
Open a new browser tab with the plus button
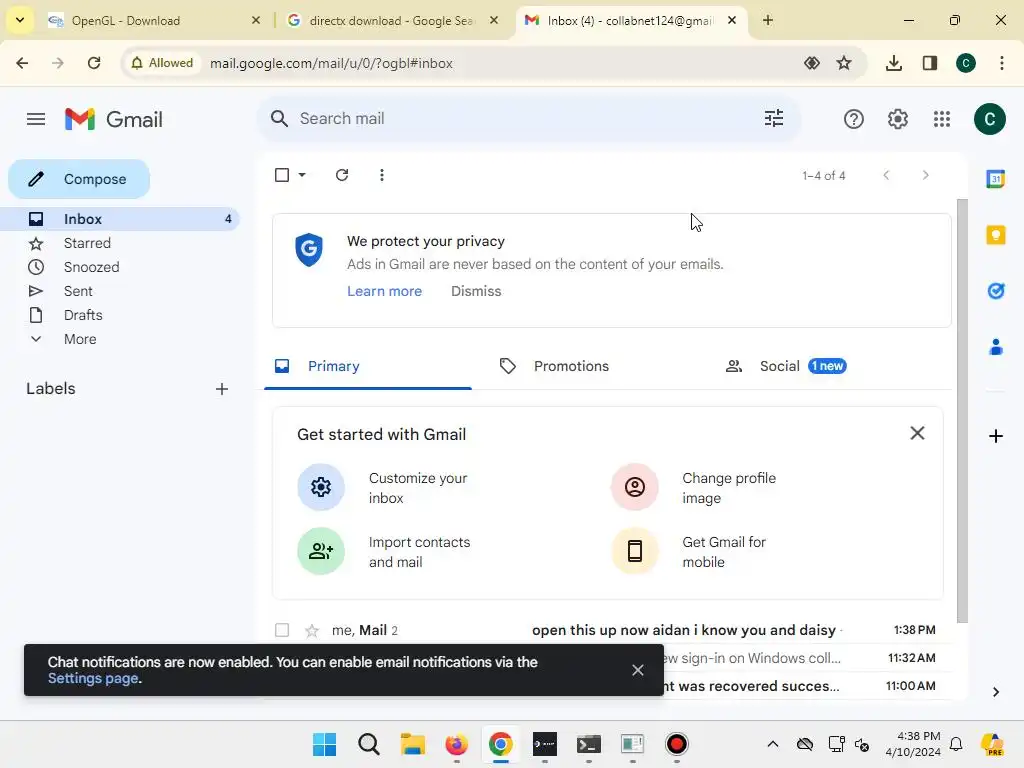pyautogui.click(x=768, y=20)
